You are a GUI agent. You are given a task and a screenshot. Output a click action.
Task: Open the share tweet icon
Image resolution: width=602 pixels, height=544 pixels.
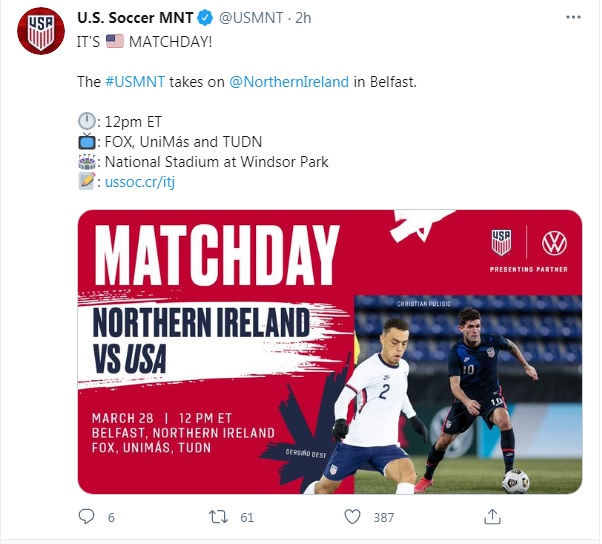click(491, 516)
